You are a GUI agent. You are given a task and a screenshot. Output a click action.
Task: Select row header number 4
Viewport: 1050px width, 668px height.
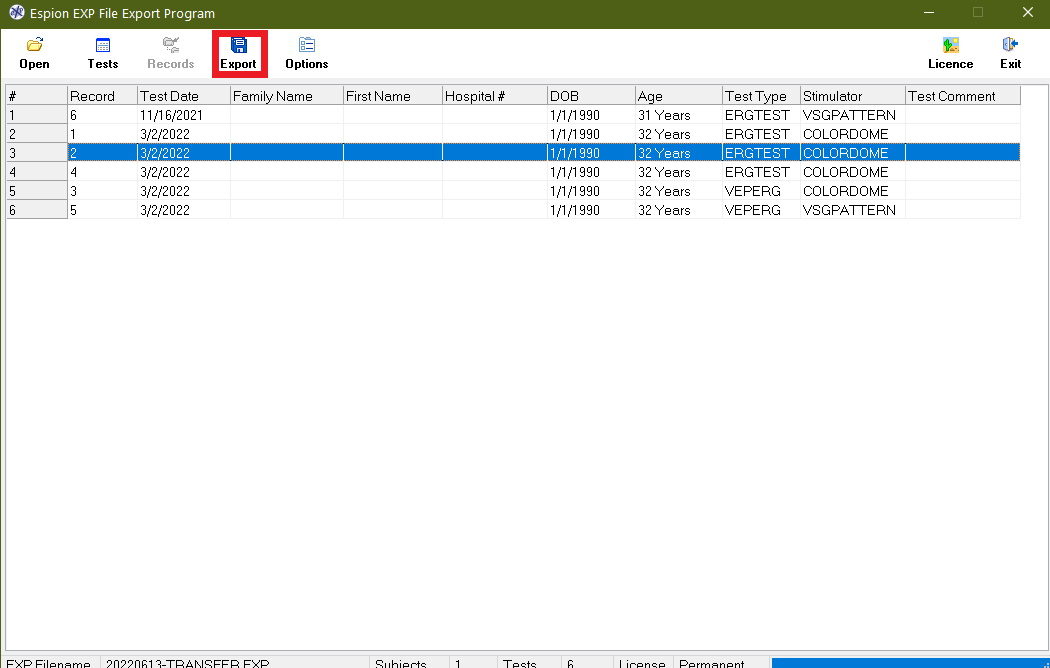coord(37,172)
